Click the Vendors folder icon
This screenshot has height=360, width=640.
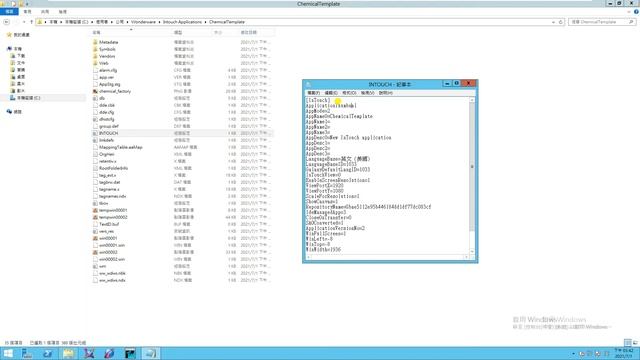pos(95,56)
